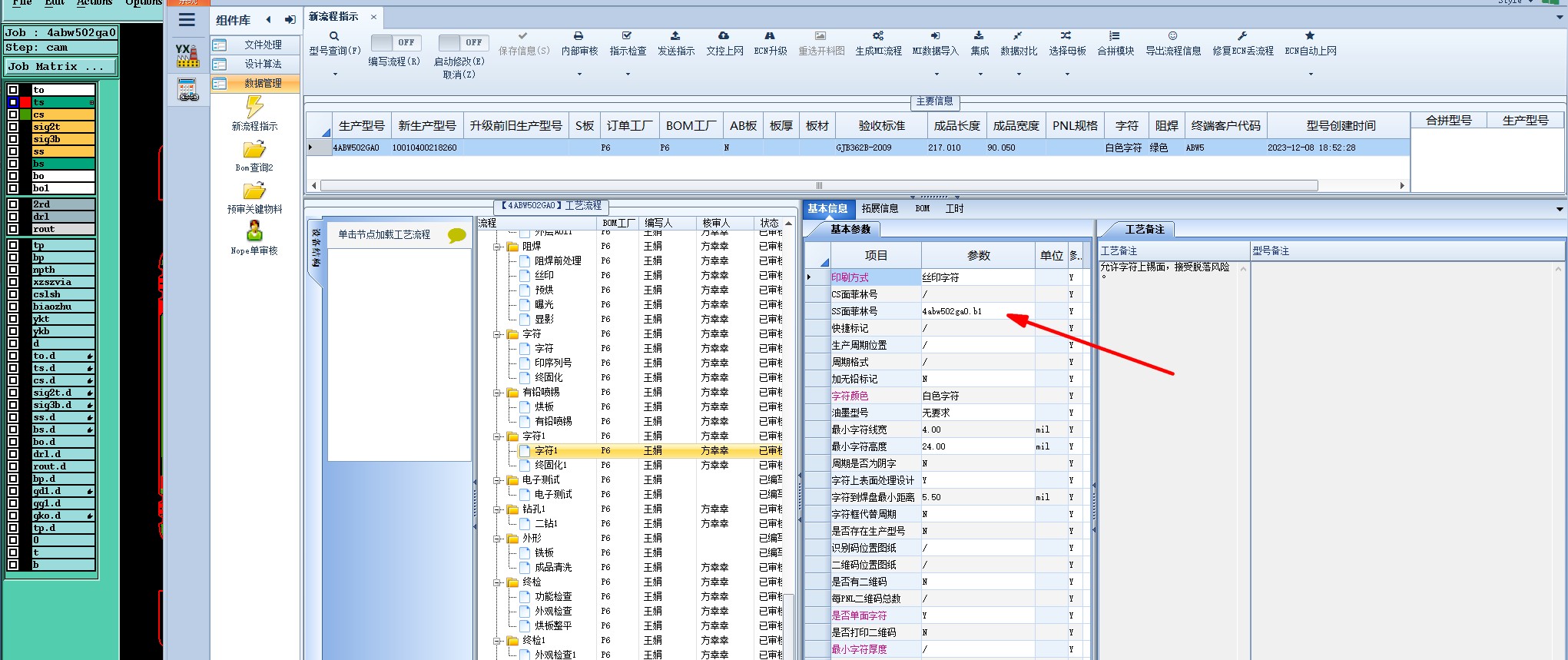This screenshot has height=660, width=1568.
Task: Toggle the 编写流程(R) OFF switch
Action: (396, 43)
